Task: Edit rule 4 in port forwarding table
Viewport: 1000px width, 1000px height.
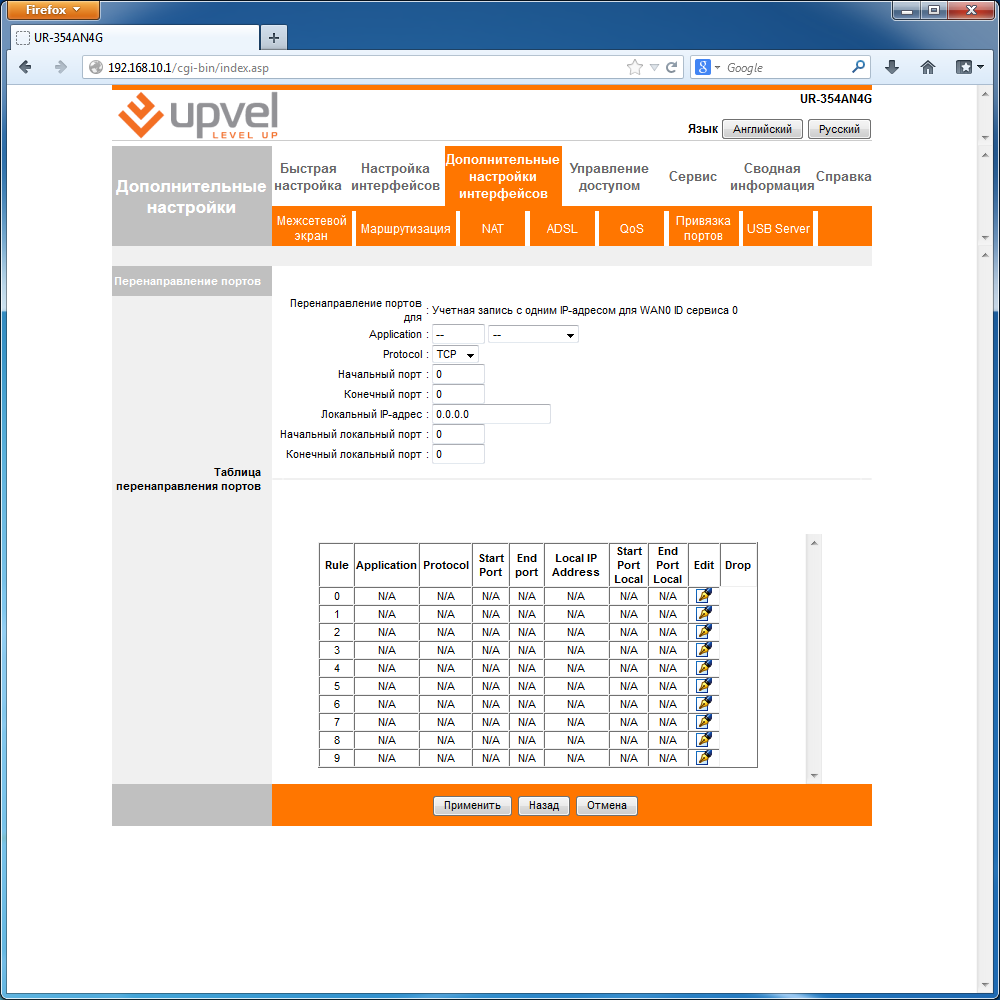Action: [703, 667]
